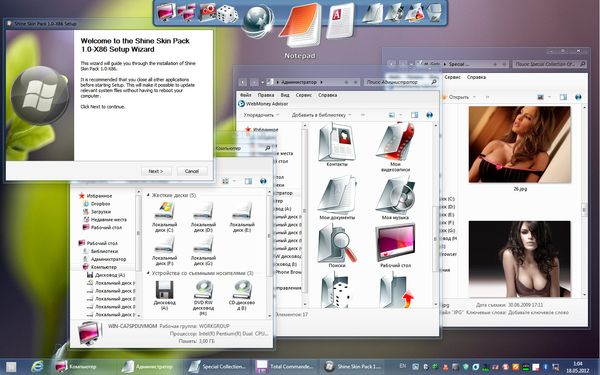This screenshot has height=375, width=600.
Task: Click the Windows Start button
Action: (11, 367)
